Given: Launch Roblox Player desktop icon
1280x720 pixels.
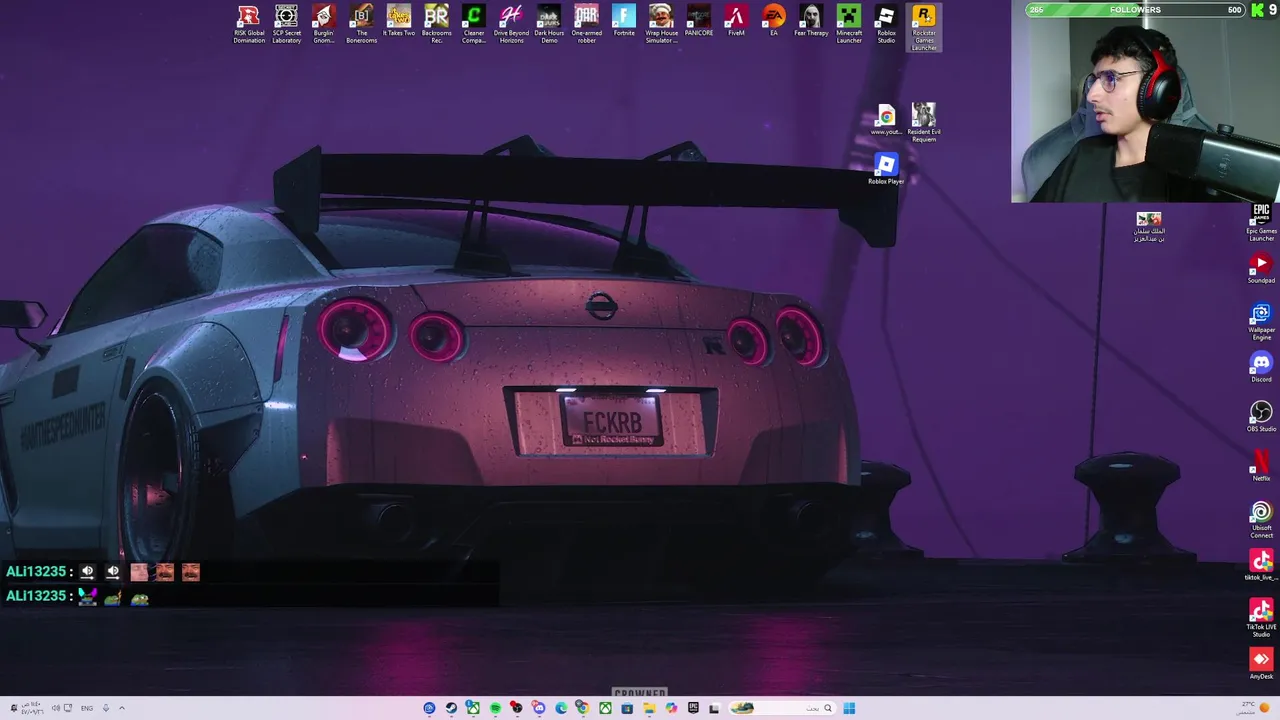Looking at the screenshot, I should [886, 169].
